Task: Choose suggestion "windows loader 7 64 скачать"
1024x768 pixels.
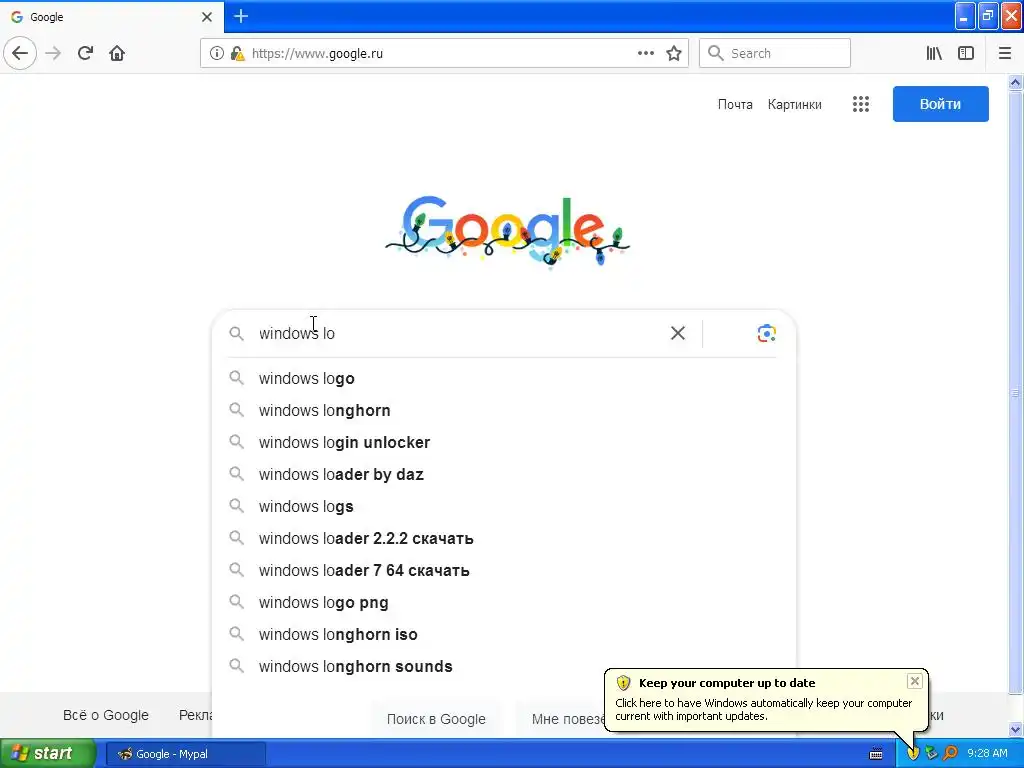Action: (x=504, y=570)
